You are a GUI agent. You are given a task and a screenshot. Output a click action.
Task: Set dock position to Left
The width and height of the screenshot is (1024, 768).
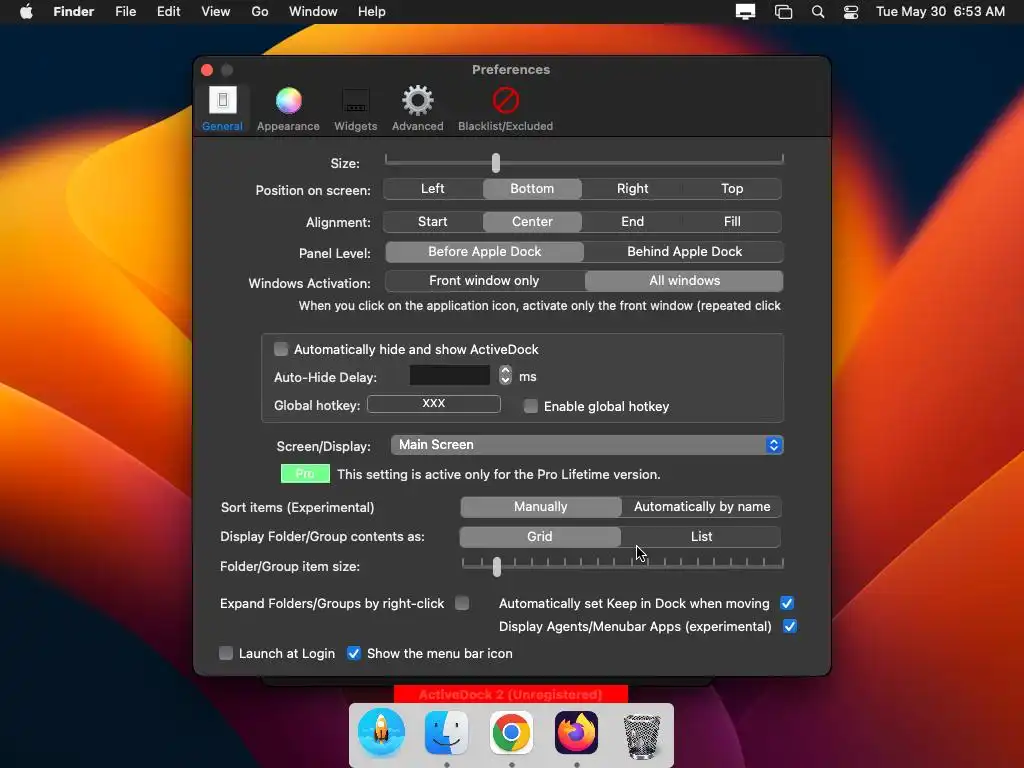pos(433,189)
